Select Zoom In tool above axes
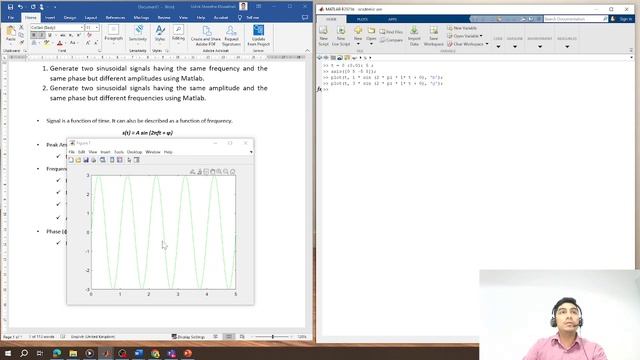640x360 pixels. pyautogui.click(x=219, y=172)
